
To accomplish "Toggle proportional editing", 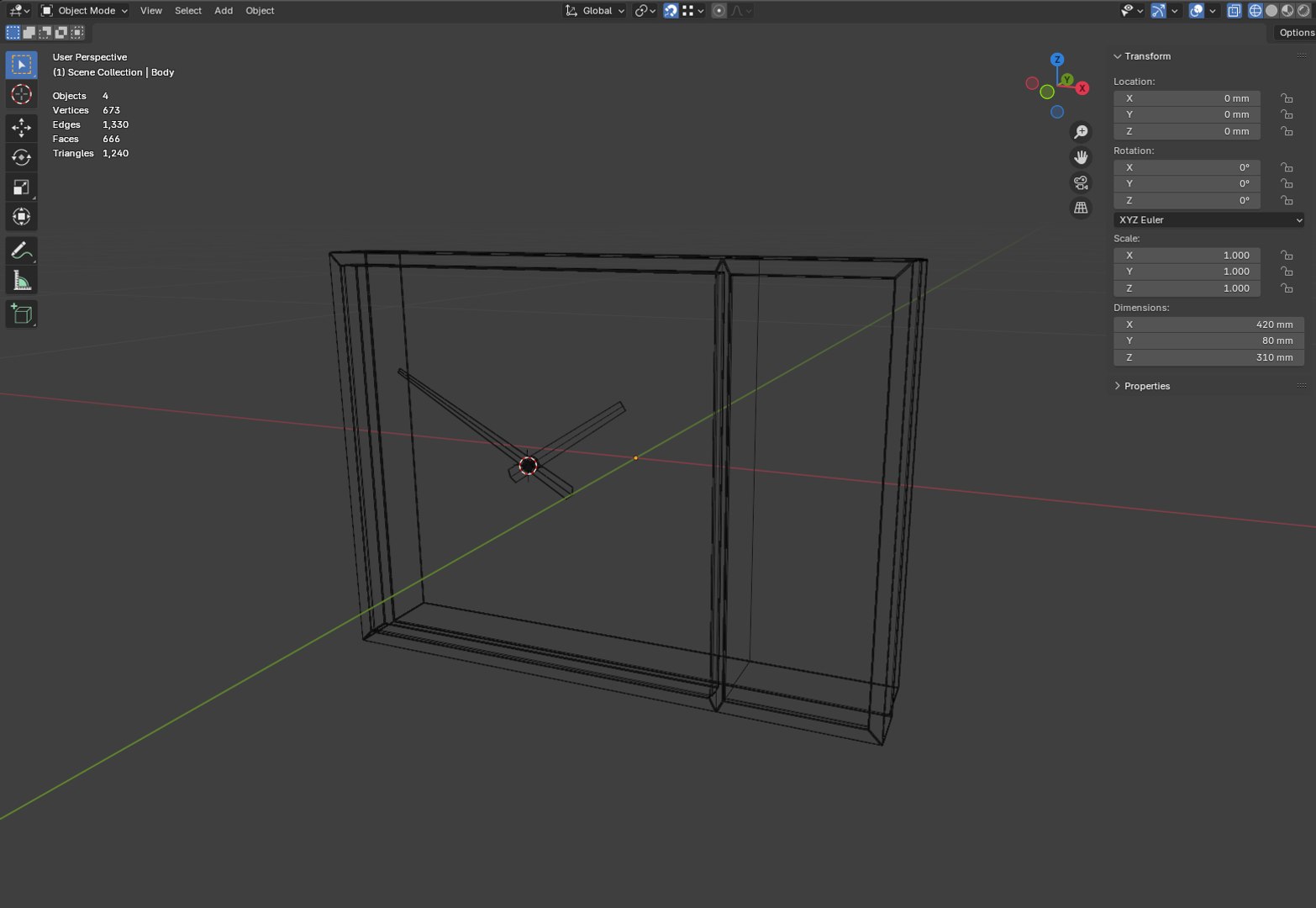I will pyautogui.click(x=719, y=11).
